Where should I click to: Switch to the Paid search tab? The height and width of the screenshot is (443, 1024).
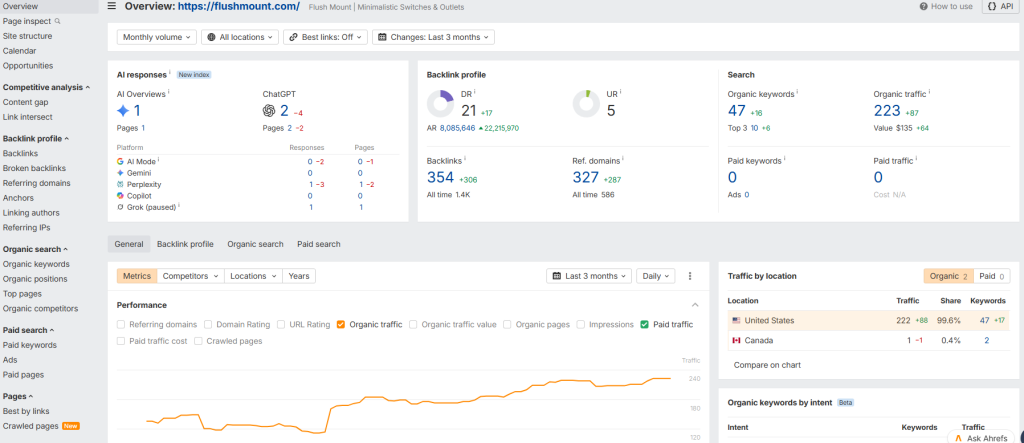click(319, 244)
